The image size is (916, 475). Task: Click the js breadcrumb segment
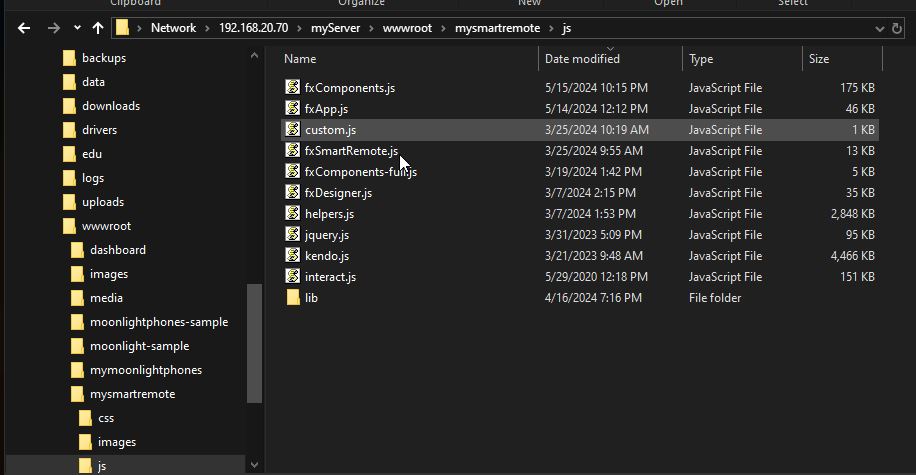tap(567, 28)
